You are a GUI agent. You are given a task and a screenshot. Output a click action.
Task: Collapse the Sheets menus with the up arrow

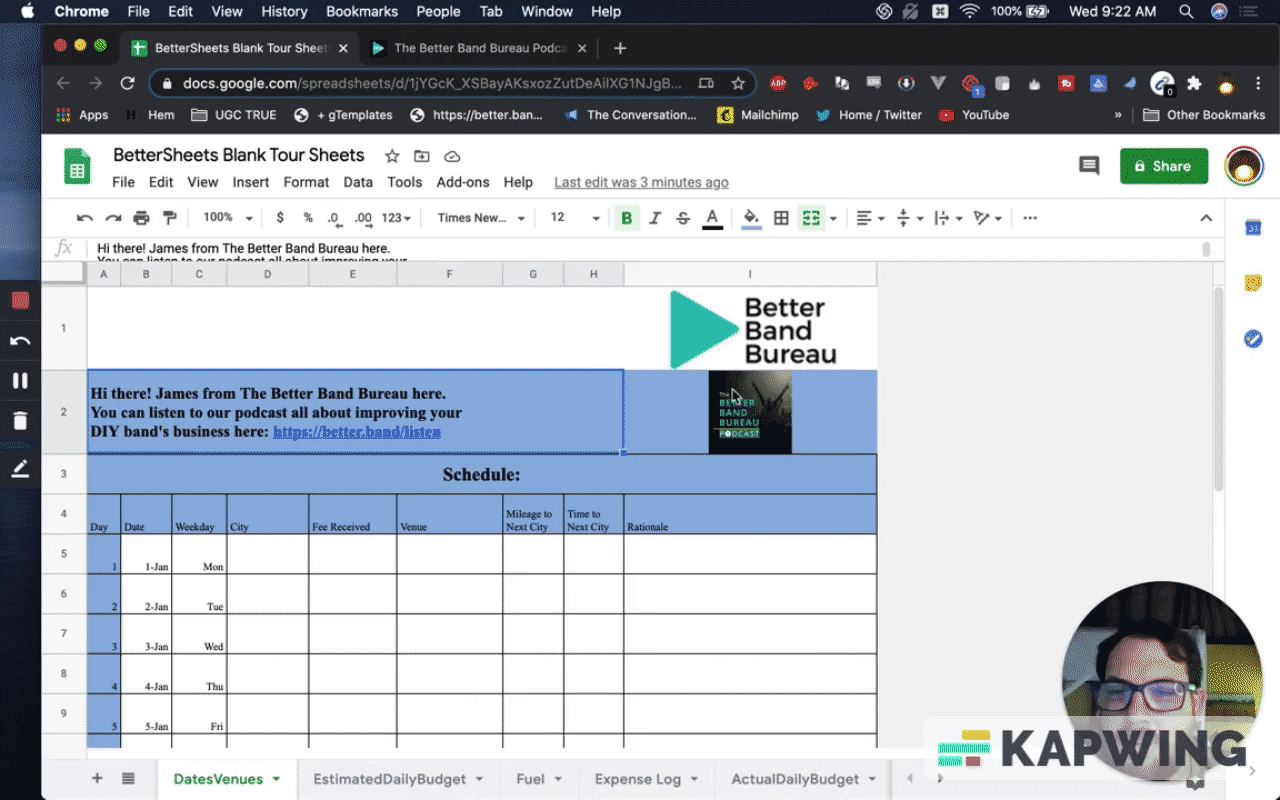coord(1206,218)
